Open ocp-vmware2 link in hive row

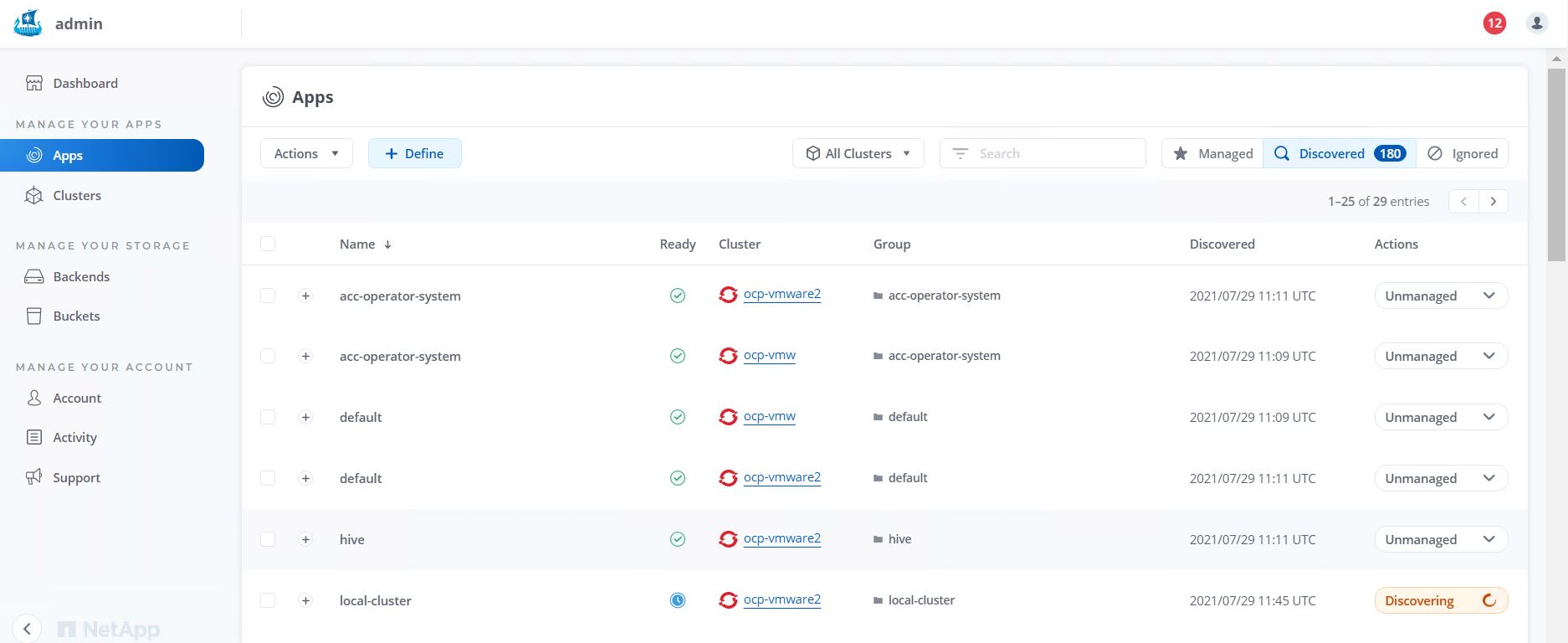[782, 538]
